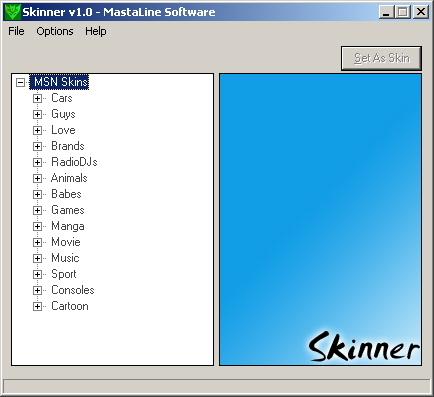Select the Babes tree item

[x=66, y=194]
